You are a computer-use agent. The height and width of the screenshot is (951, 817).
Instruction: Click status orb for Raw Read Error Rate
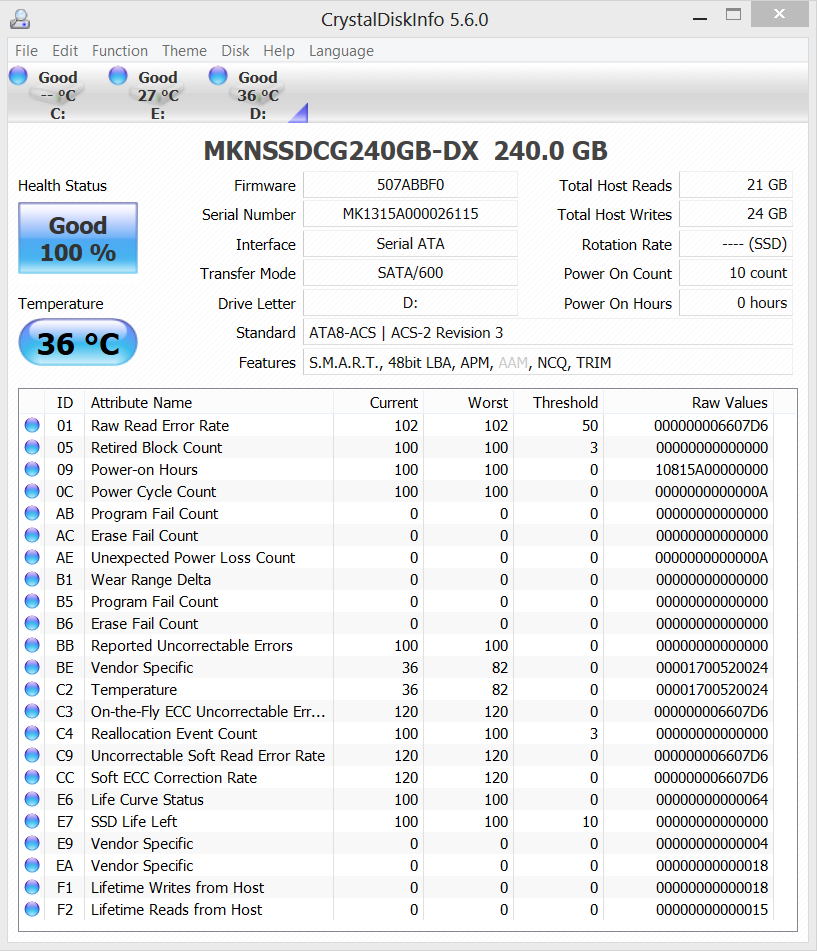(x=32, y=425)
